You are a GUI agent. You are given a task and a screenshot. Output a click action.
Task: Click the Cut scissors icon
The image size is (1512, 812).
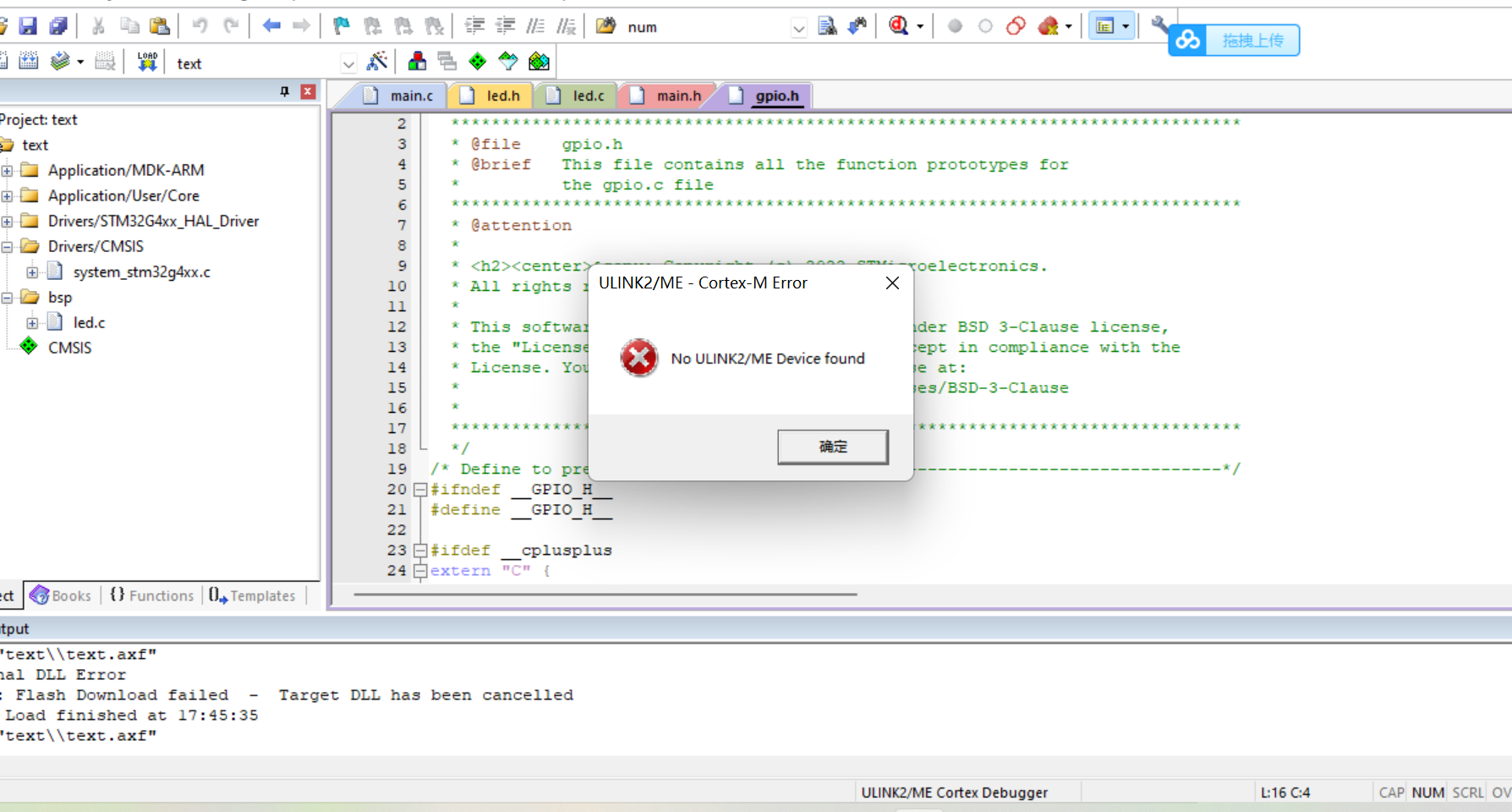tap(98, 26)
